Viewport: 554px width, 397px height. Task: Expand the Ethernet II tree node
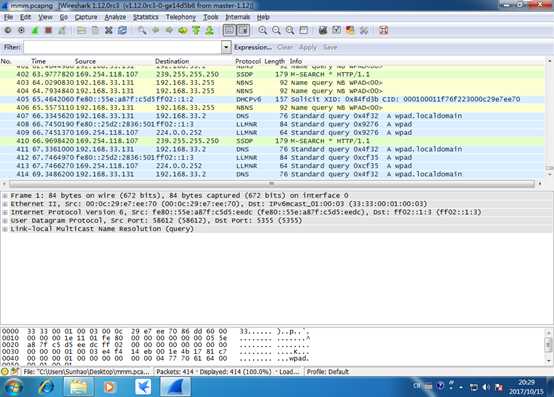(x=5, y=204)
